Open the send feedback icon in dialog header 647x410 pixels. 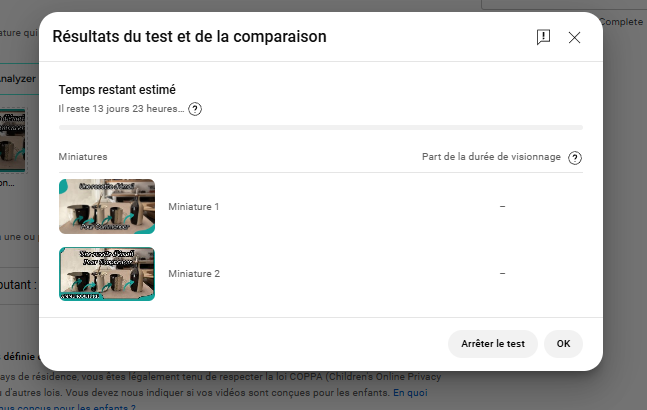[543, 37]
